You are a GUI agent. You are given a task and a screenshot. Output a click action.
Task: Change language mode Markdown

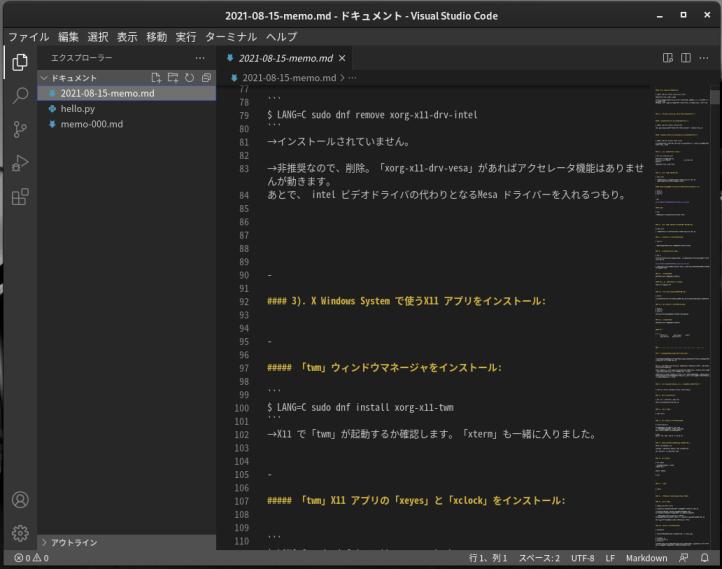pyautogui.click(x=646, y=558)
